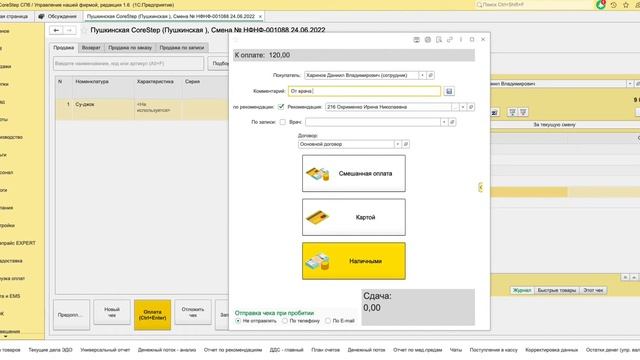Click the first cash register icon in right panel
Viewport: 640px width, 360px height.
(x=512, y=112)
